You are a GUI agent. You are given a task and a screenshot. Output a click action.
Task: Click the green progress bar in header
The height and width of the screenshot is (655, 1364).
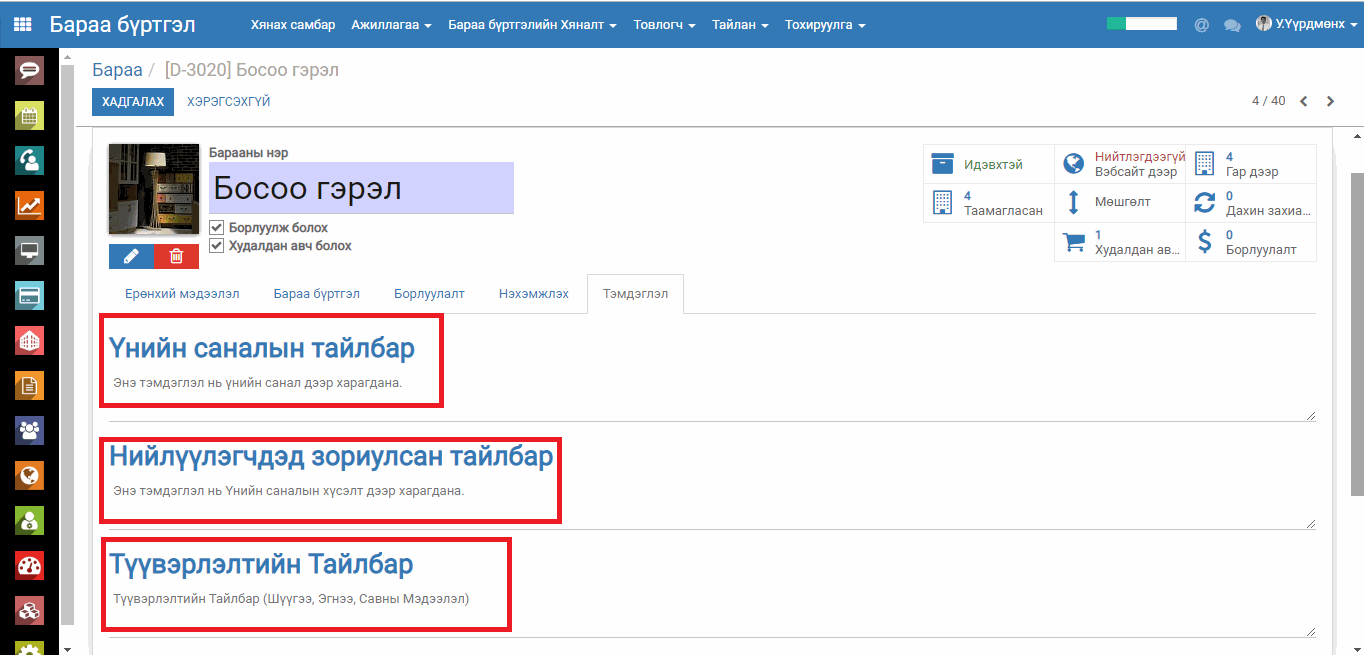pyautogui.click(x=1141, y=24)
